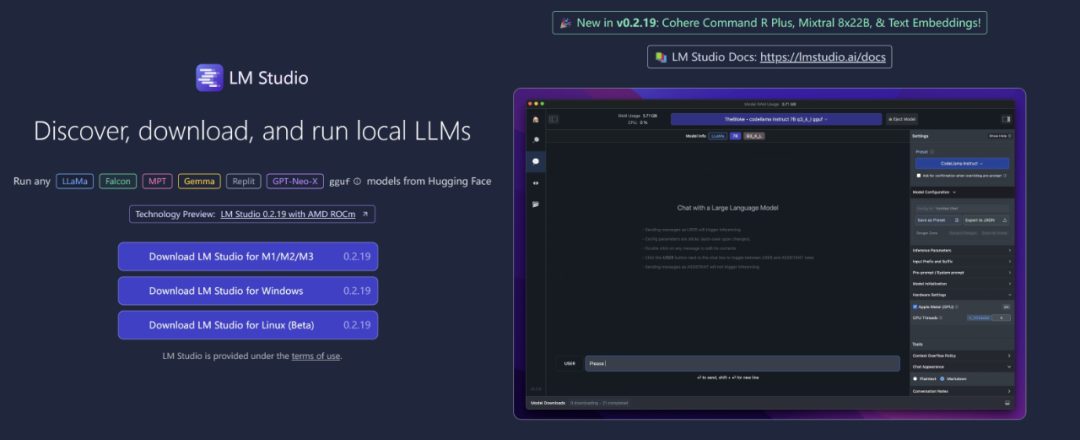This screenshot has height=440, width=1080.
Task: Select the LLaMa model tag
Action: coord(75,181)
